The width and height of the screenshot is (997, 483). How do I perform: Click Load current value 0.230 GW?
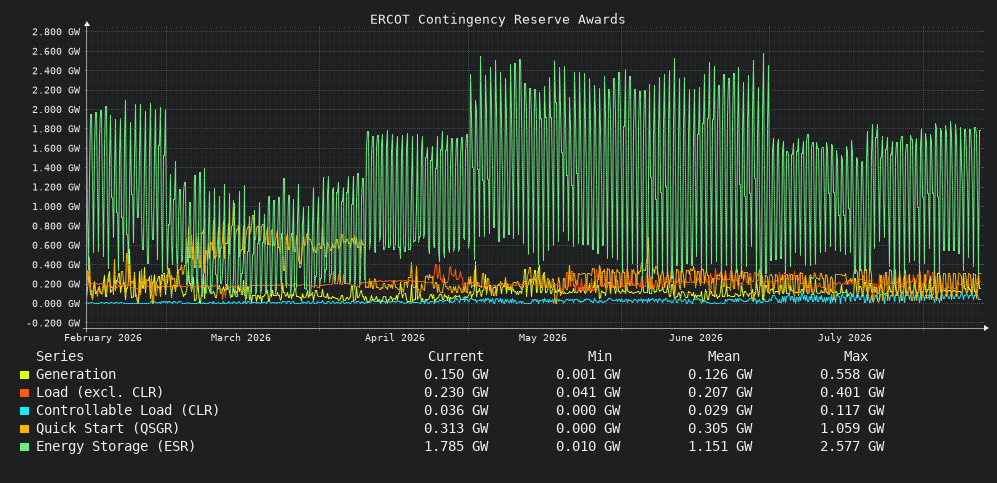point(456,392)
